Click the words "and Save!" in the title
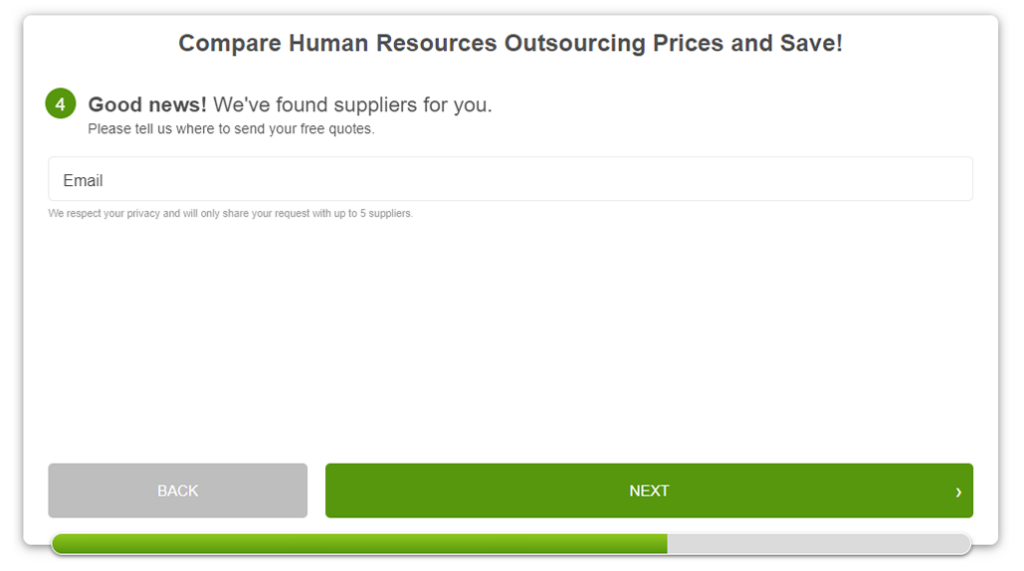Image resolution: width=1024 pixels, height=571 pixels. point(787,43)
